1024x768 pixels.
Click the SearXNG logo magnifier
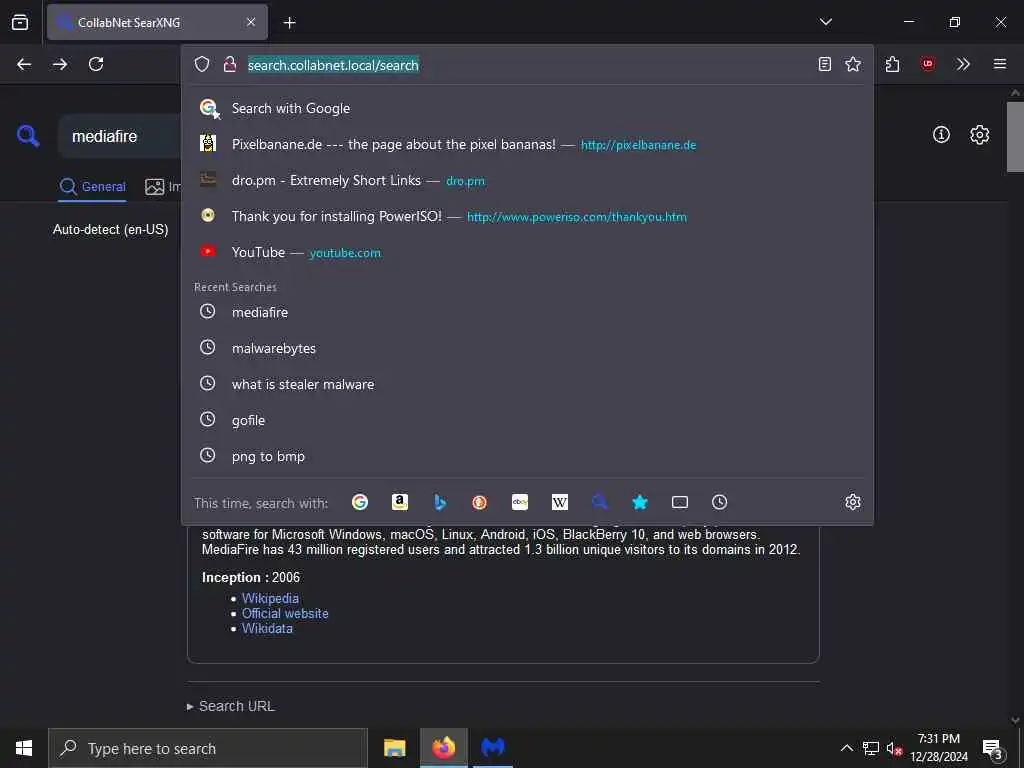tap(28, 136)
